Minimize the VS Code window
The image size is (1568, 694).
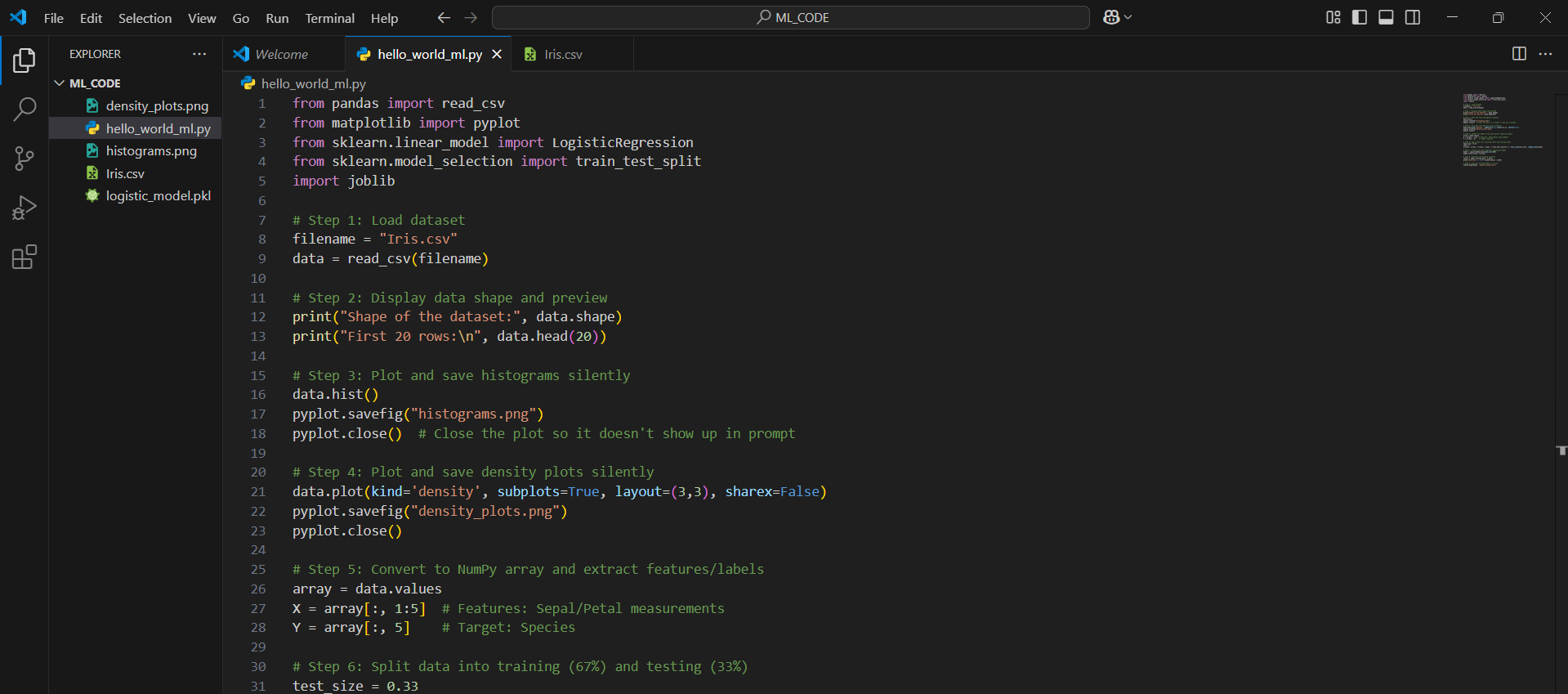click(1452, 17)
